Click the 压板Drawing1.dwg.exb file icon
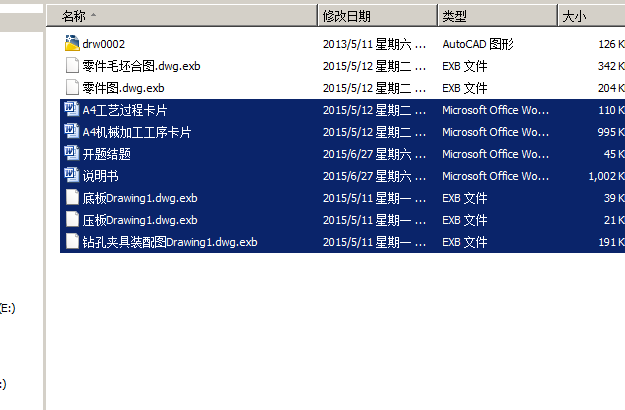 pyautogui.click(x=72, y=219)
